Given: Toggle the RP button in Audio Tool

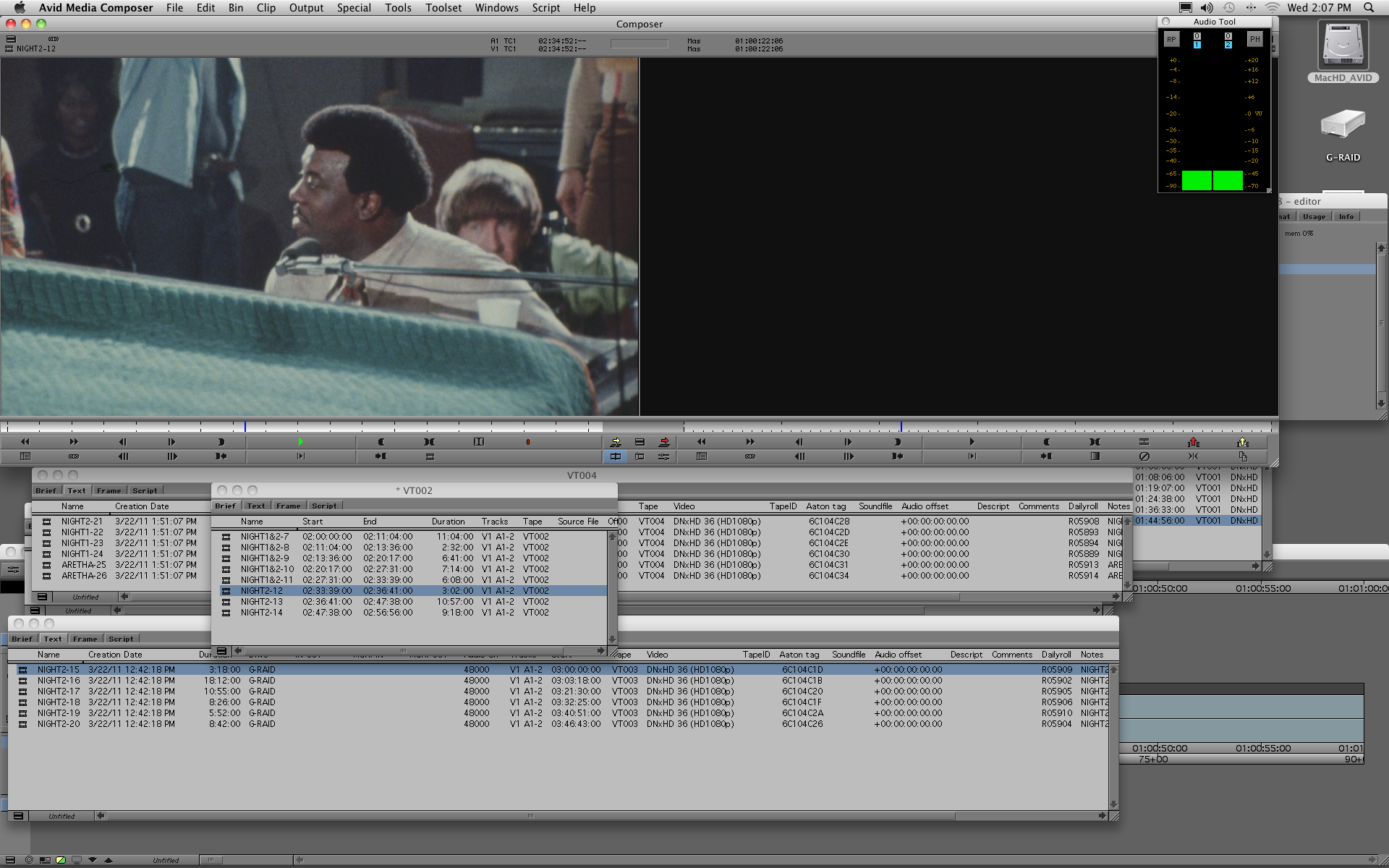Looking at the screenshot, I should [1171, 40].
